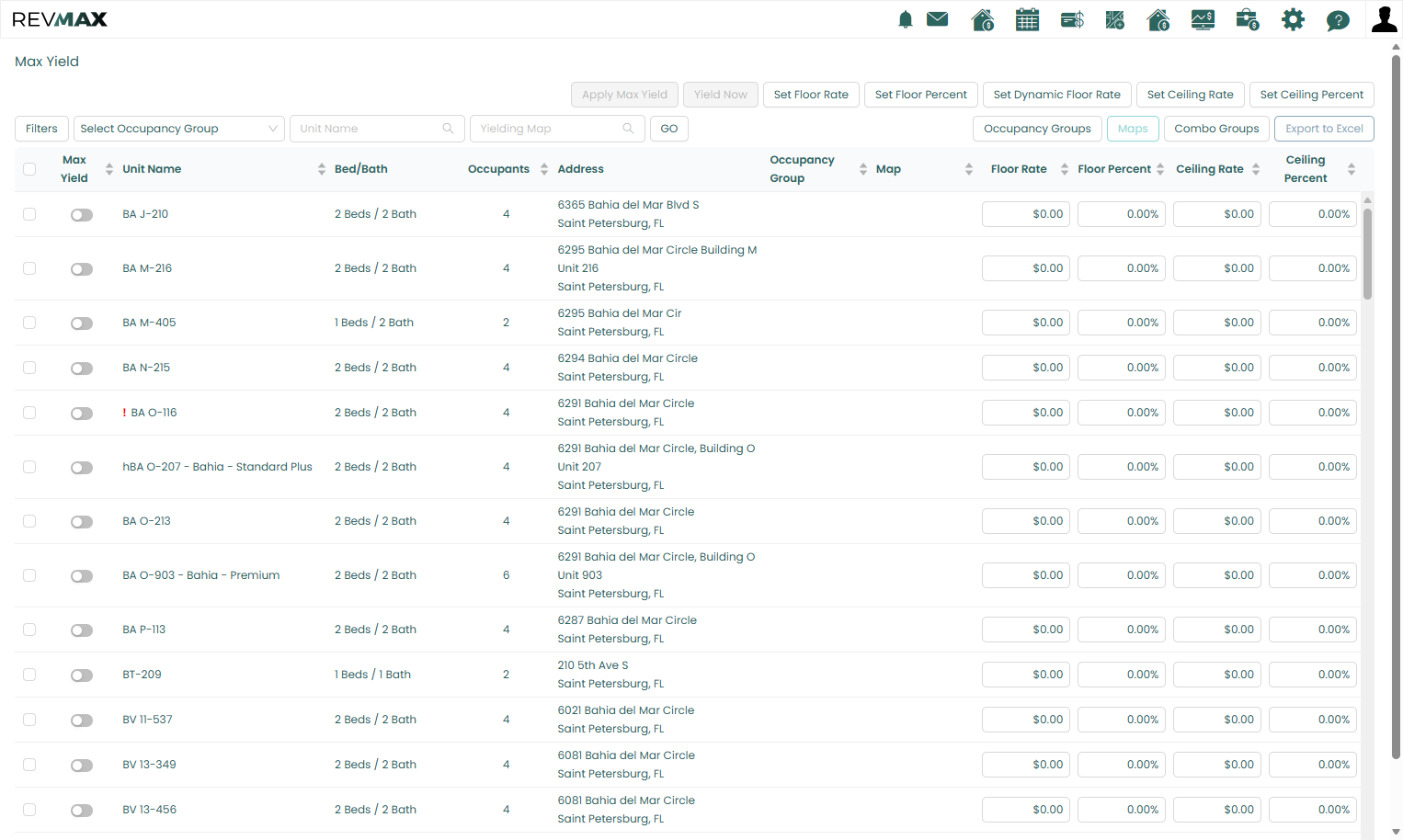Image resolution: width=1403 pixels, height=840 pixels.
Task: Toggle Max Yield switch for BA J-210
Action: pos(82,215)
